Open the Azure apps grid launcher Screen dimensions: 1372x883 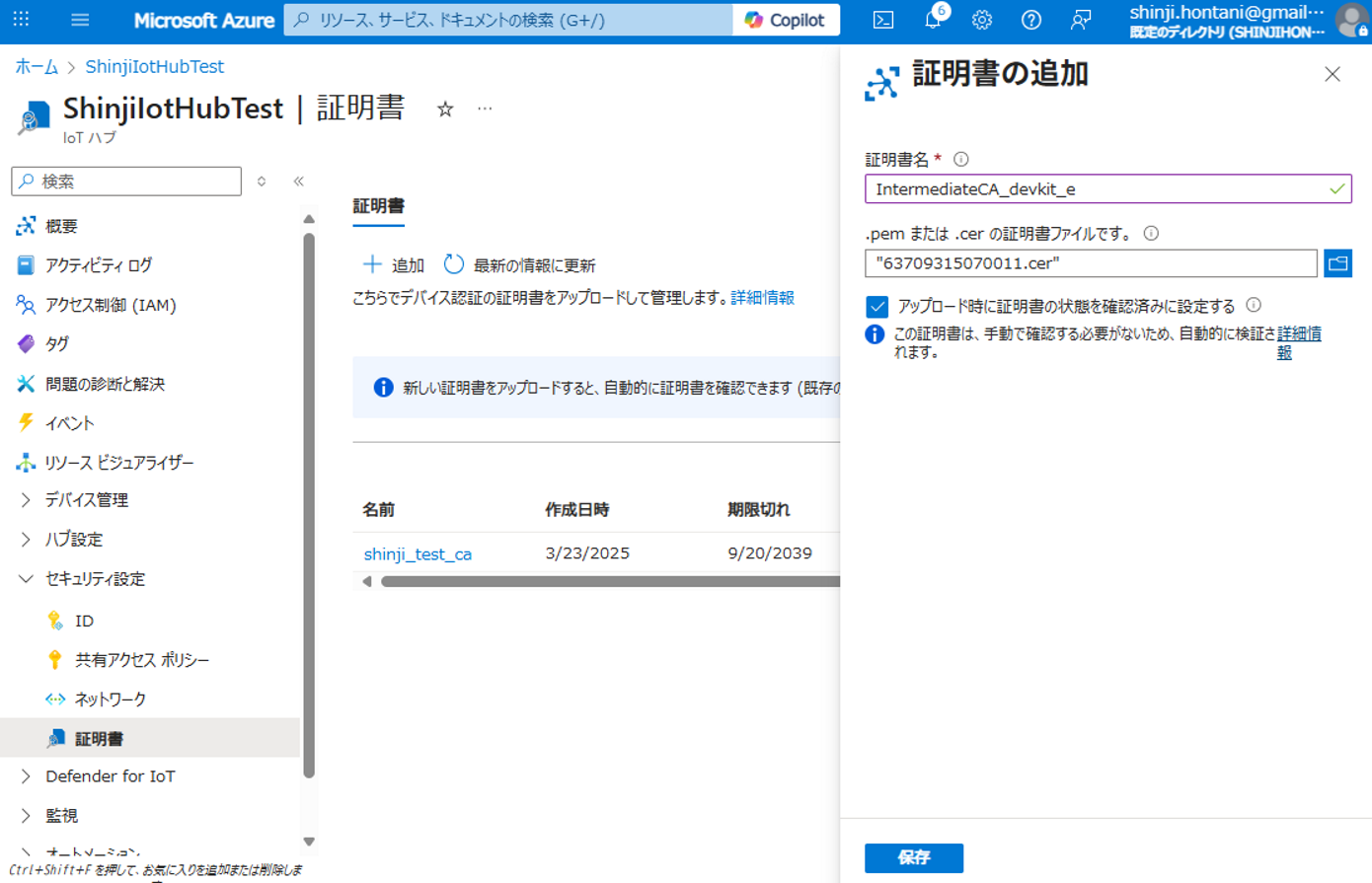coord(21,20)
